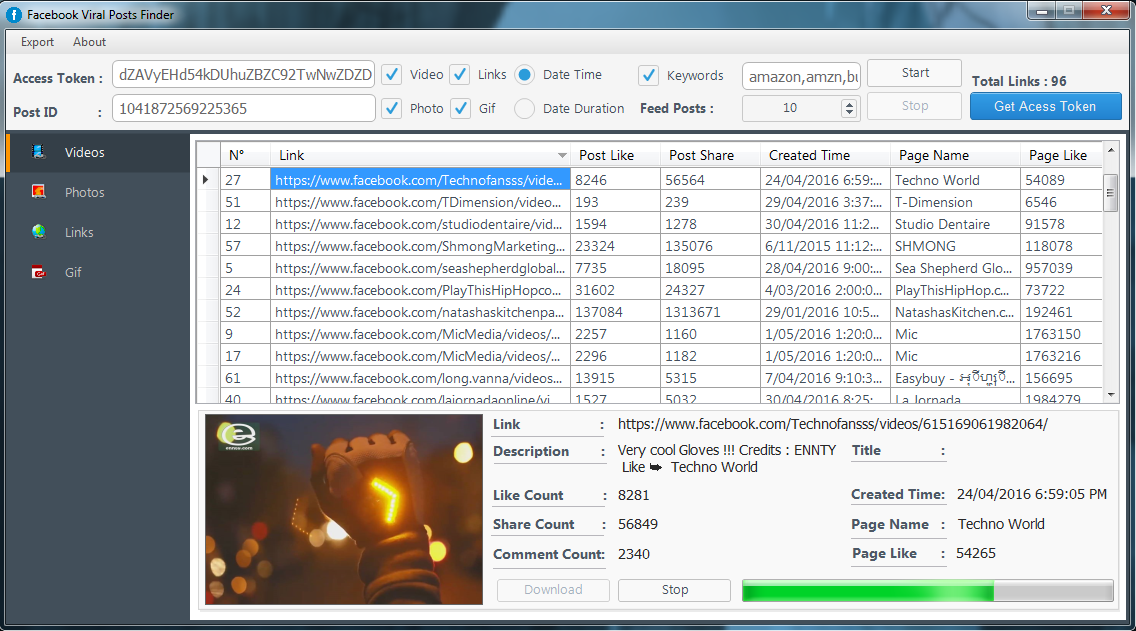Click the Post ID input field
This screenshot has width=1136, height=631.
(x=243, y=109)
